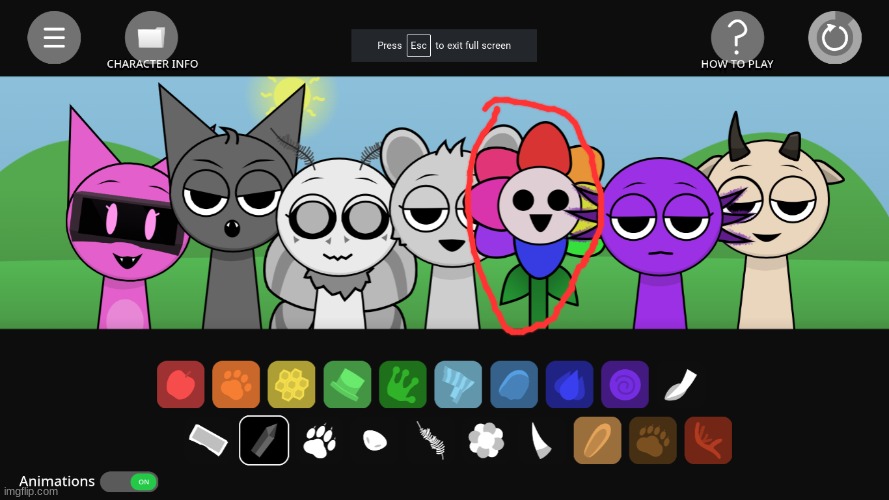Image resolution: width=889 pixels, height=500 pixels.
Task: Click the Esc key hint box
Action: tap(418, 45)
